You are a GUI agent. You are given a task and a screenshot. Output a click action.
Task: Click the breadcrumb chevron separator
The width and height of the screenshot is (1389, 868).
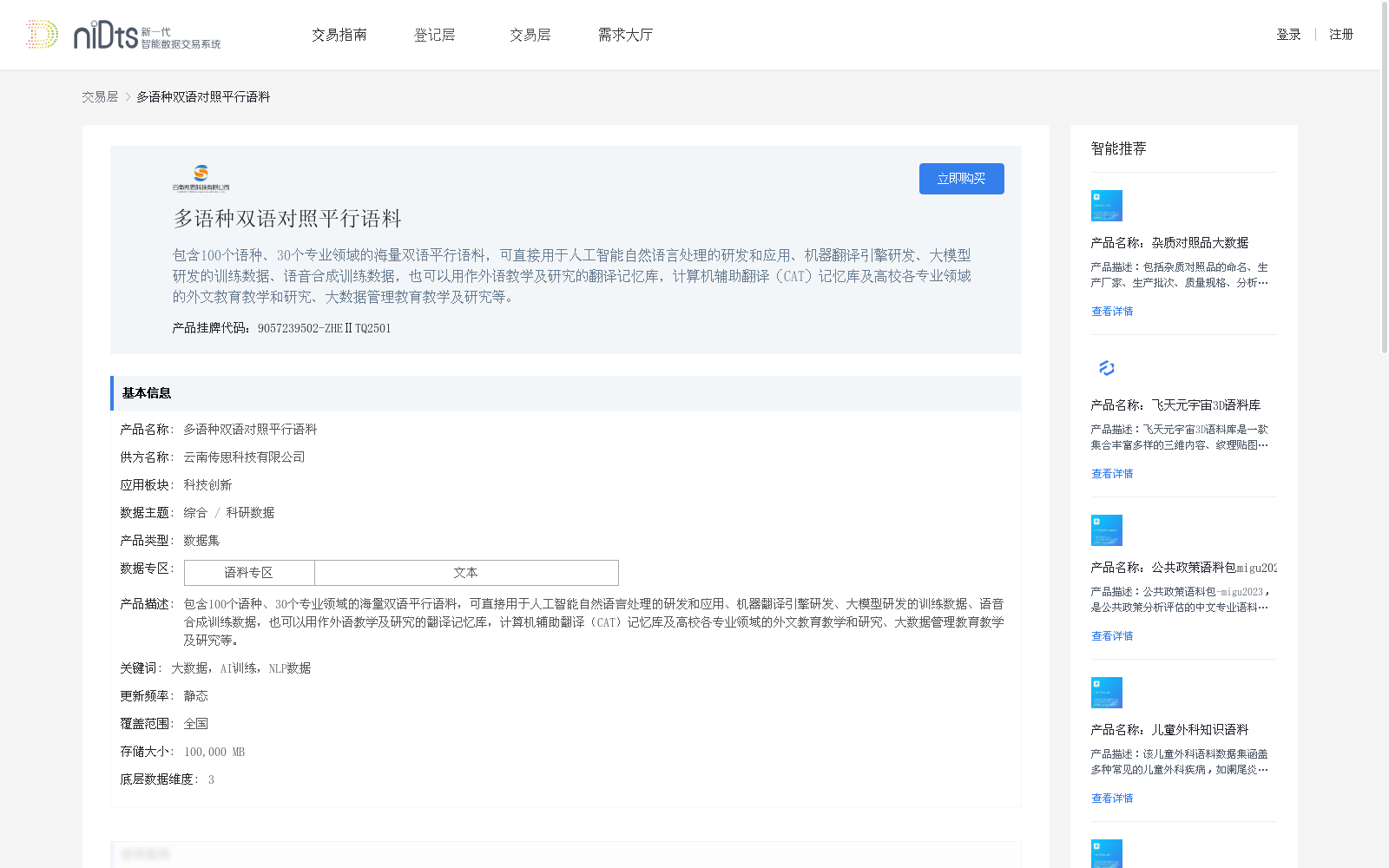click(x=128, y=97)
